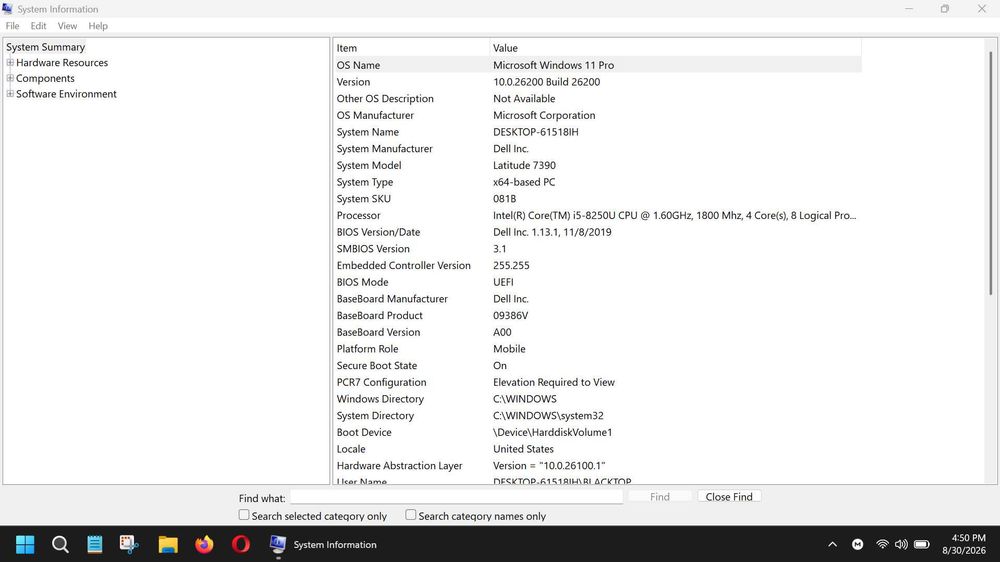This screenshot has width=1000, height=562.
Task: Click the Find button
Action: (x=659, y=496)
